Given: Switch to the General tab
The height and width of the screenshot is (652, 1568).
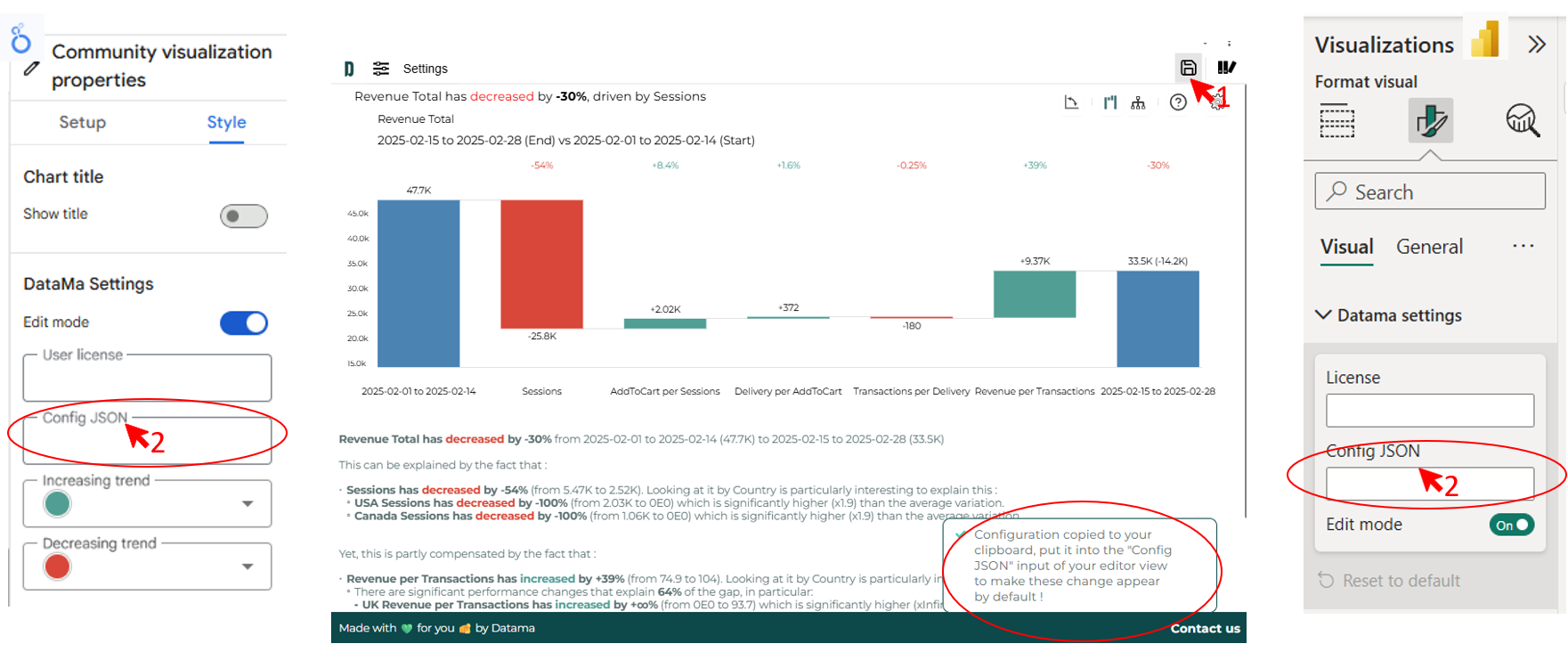Looking at the screenshot, I should [x=1429, y=247].
